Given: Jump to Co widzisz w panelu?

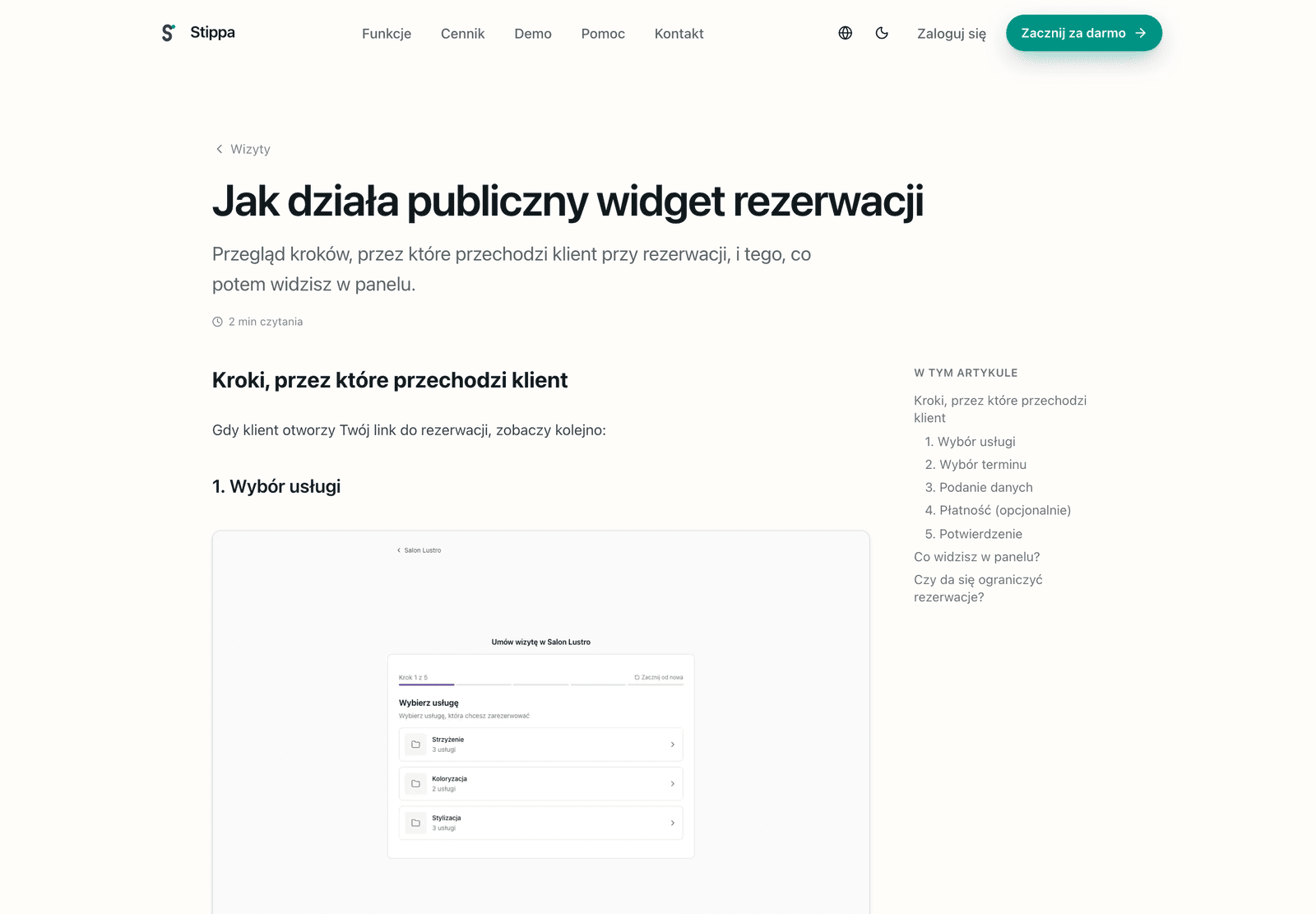Looking at the screenshot, I should pos(977,557).
